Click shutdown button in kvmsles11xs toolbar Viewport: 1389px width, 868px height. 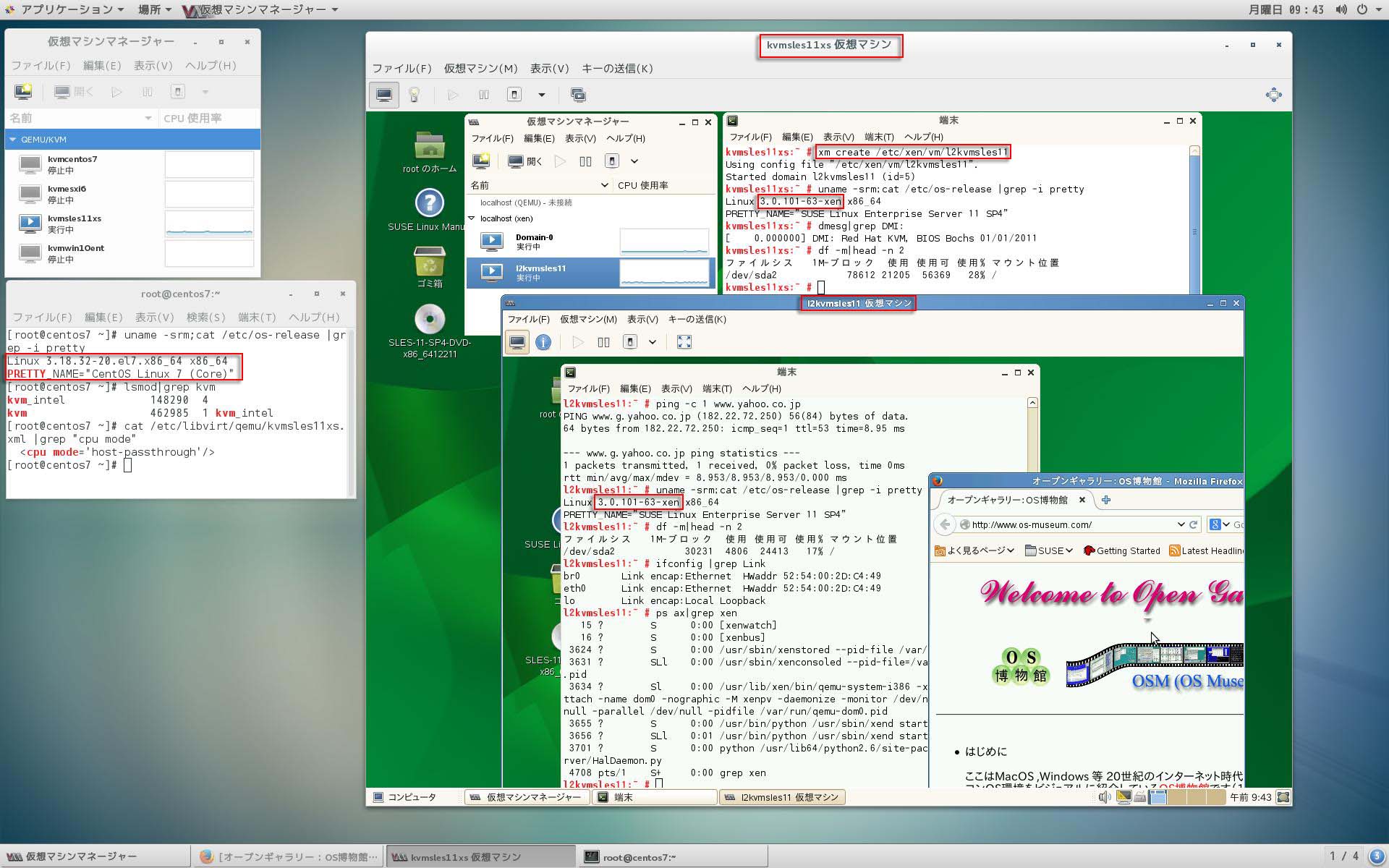tap(514, 95)
